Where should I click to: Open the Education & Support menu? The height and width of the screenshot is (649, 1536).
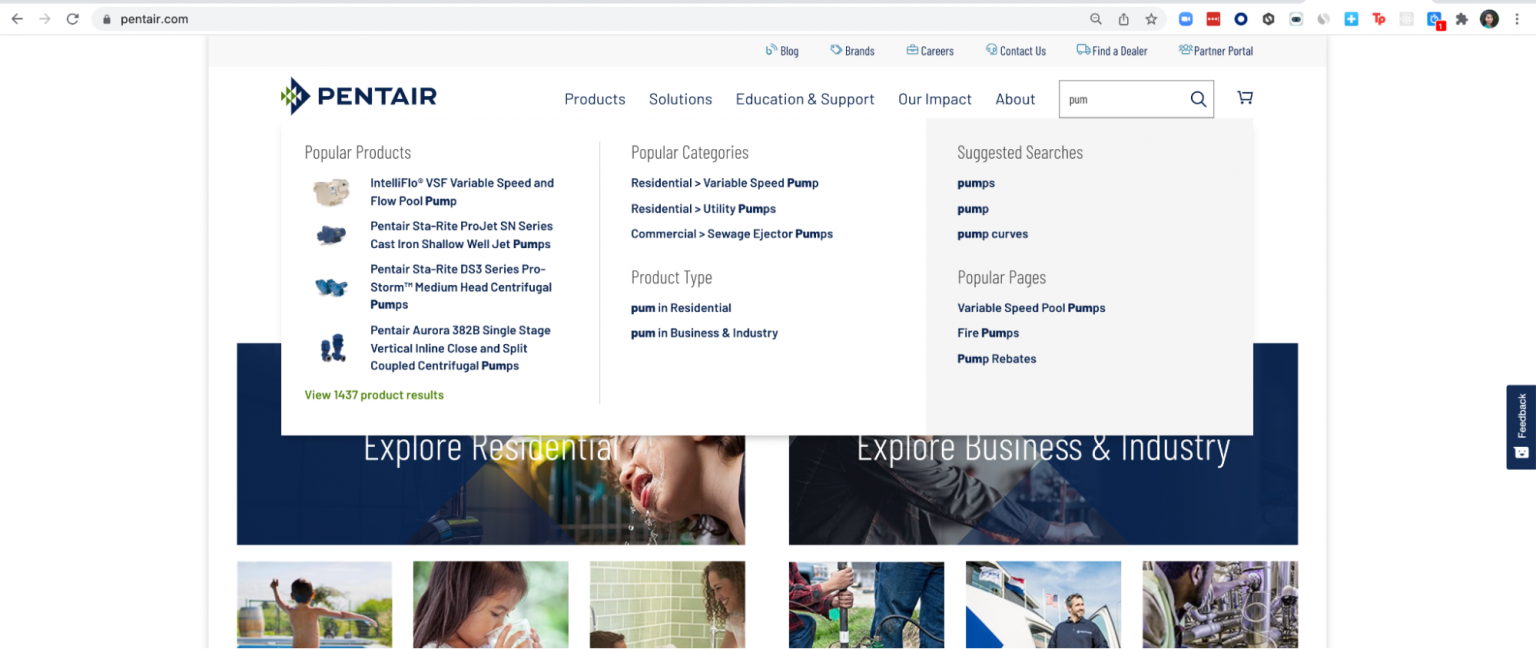[805, 99]
